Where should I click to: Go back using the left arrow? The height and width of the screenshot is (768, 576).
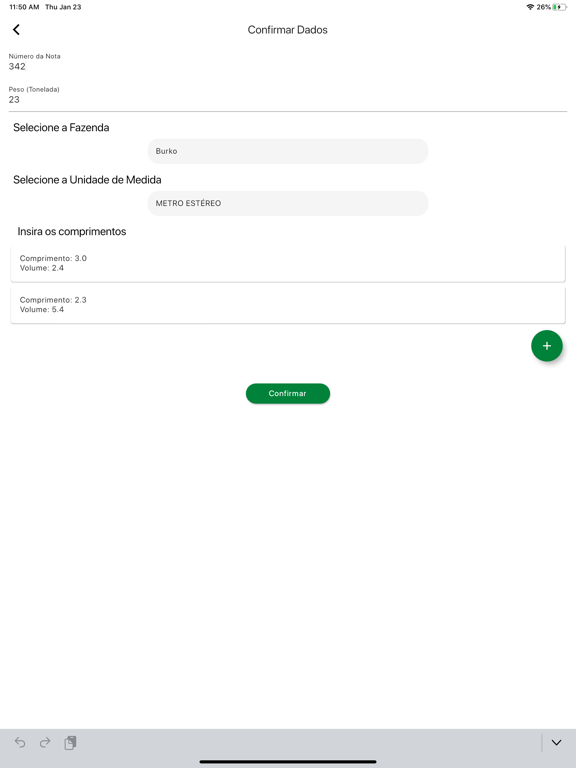pyautogui.click(x=16, y=29)
